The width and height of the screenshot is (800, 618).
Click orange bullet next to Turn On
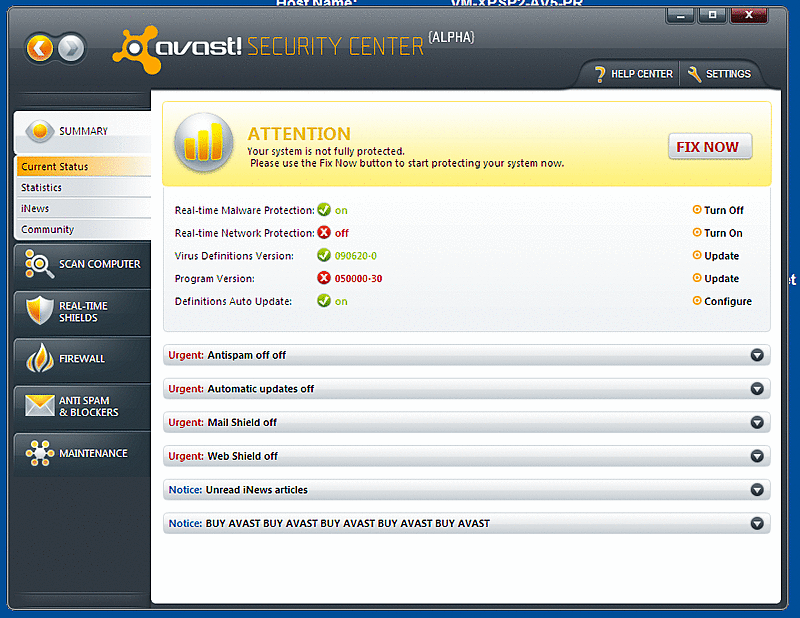coord(697,232)
